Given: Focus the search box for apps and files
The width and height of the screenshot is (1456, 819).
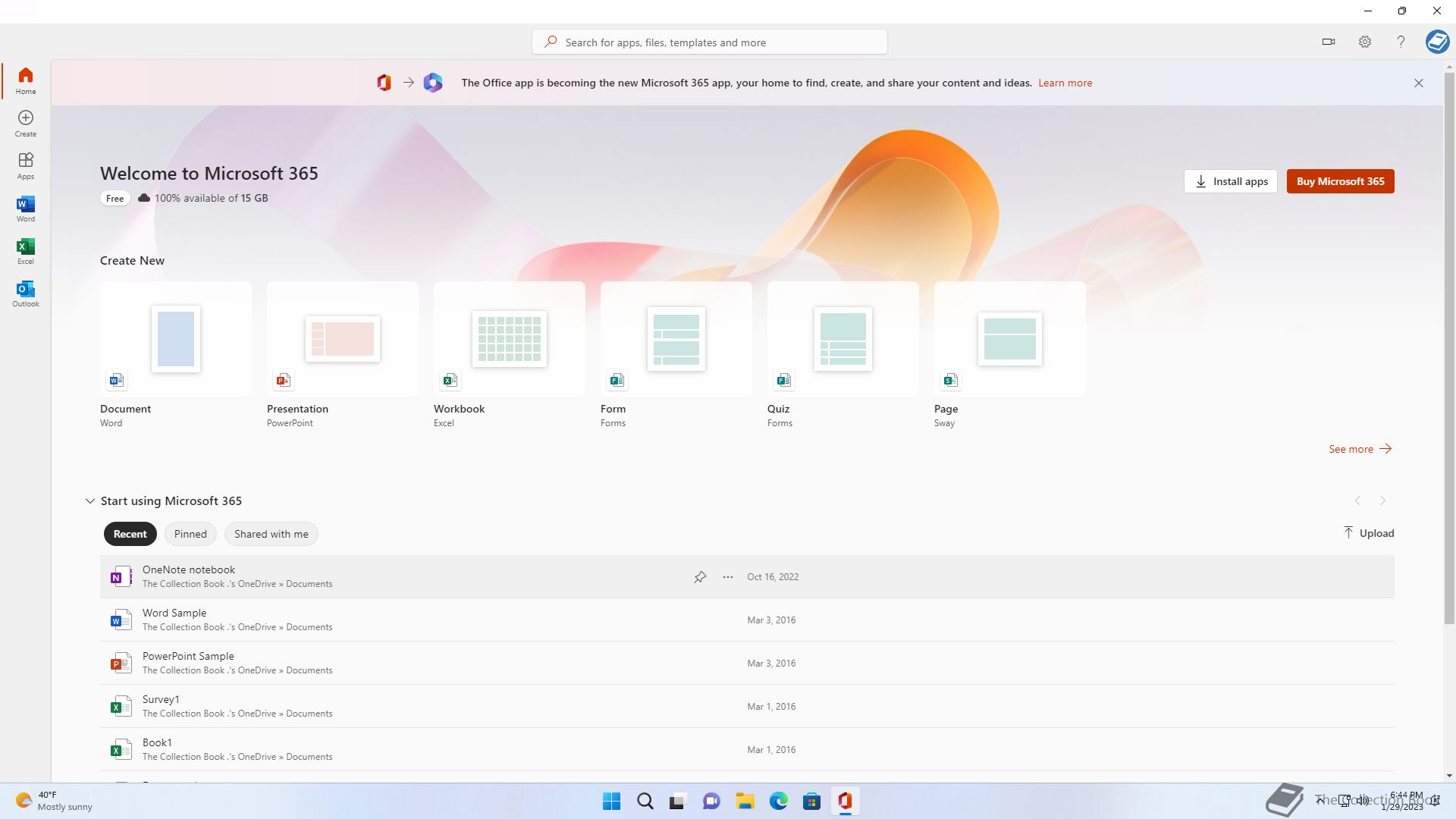Looking at the screenshot, I should coord(710,42).
